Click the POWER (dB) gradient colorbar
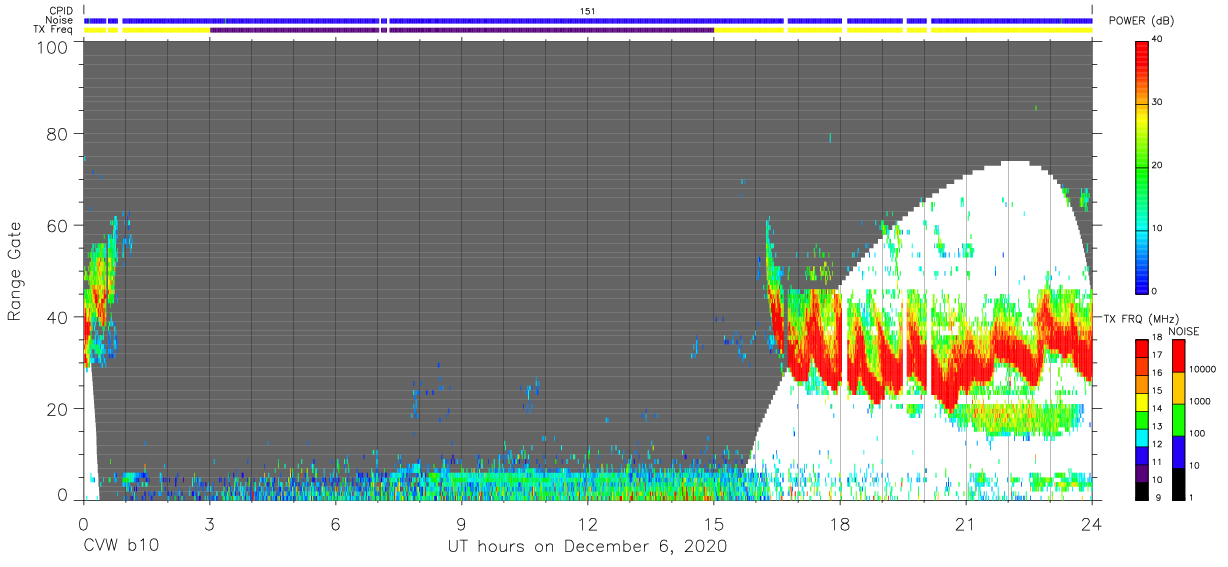Viewport: 1228px width, 567px height. tap(1141, 166)
